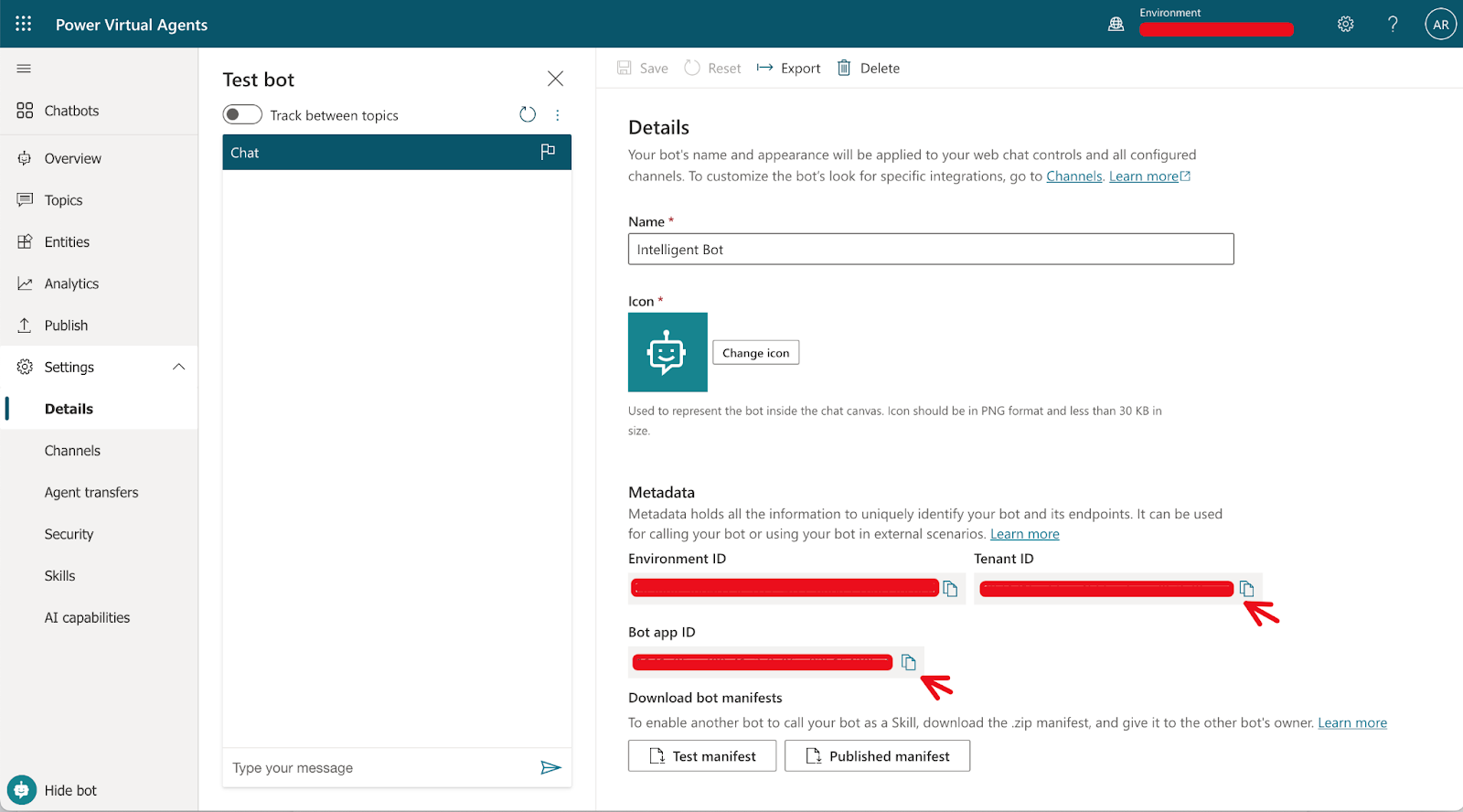The height and width of the screenshot is (812, 1463).
Task: Click the Hide bot label
Action: pos(70,790)
